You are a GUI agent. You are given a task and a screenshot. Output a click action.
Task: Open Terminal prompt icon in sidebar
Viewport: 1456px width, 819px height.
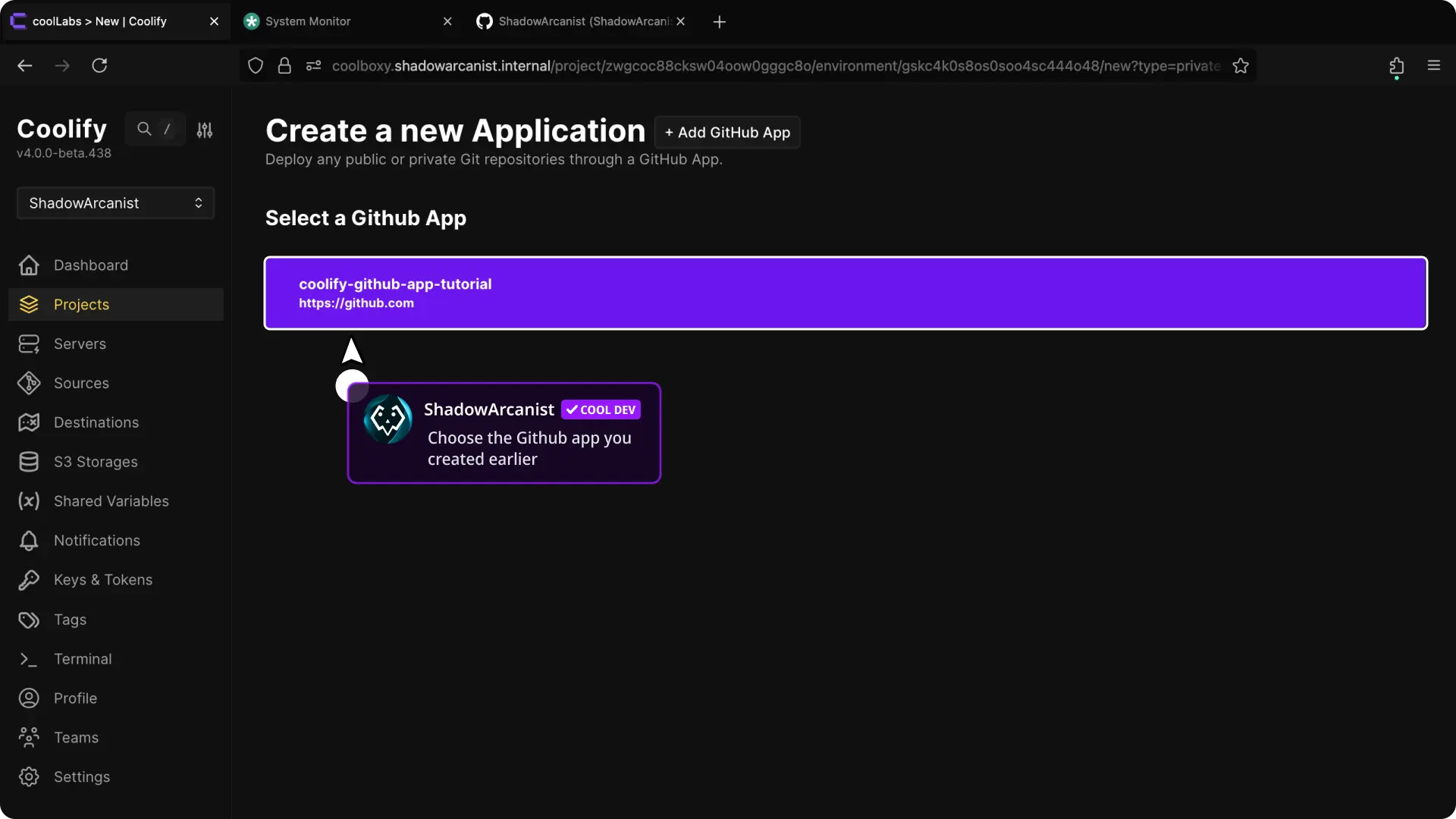click(x=29, y=659)
